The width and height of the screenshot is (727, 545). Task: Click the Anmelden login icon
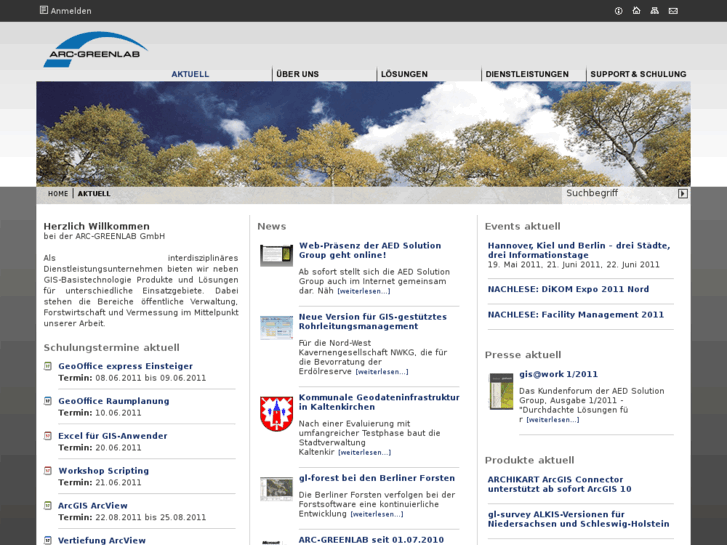pos(44,10)
